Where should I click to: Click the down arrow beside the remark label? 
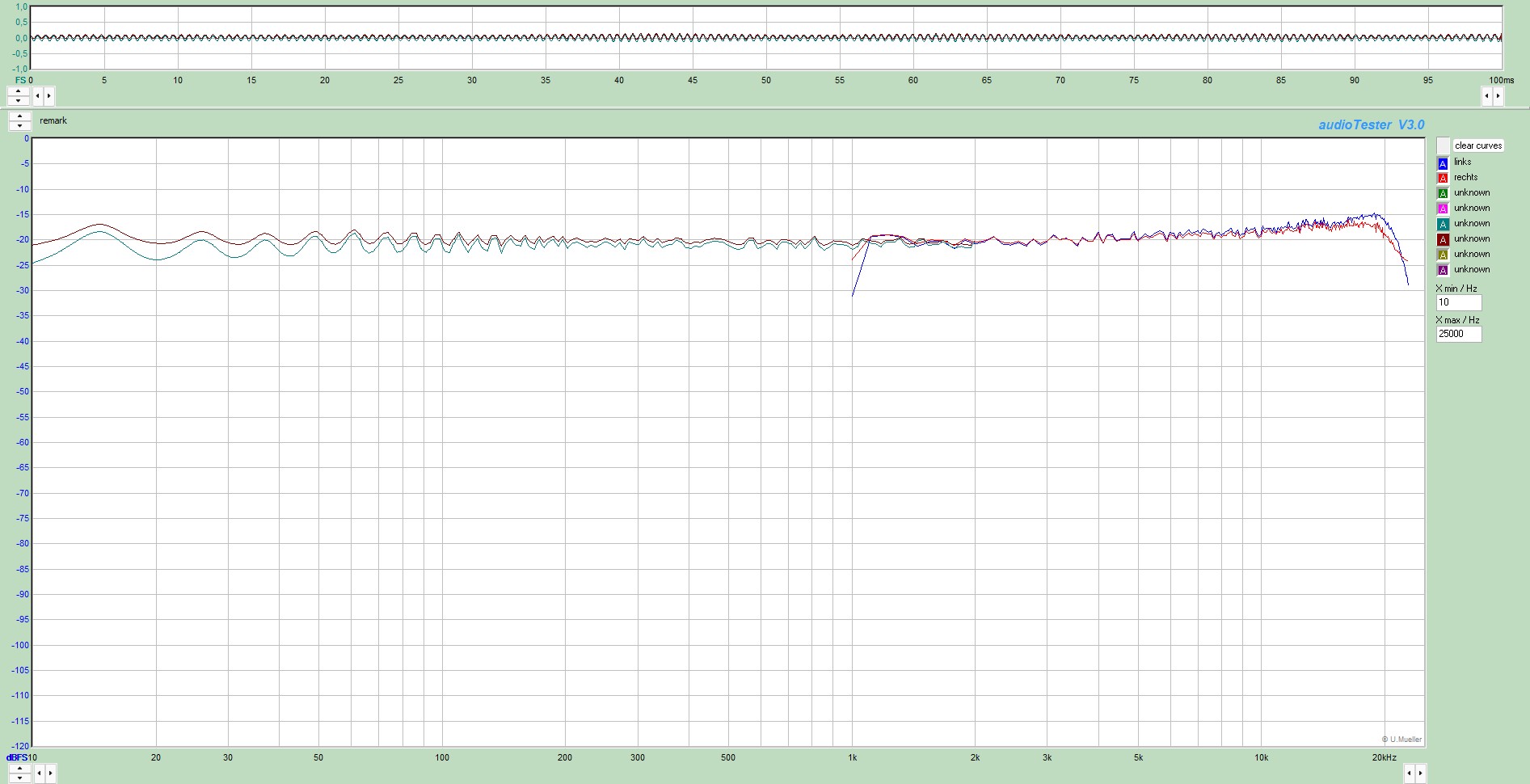click(x=20, y=126)
